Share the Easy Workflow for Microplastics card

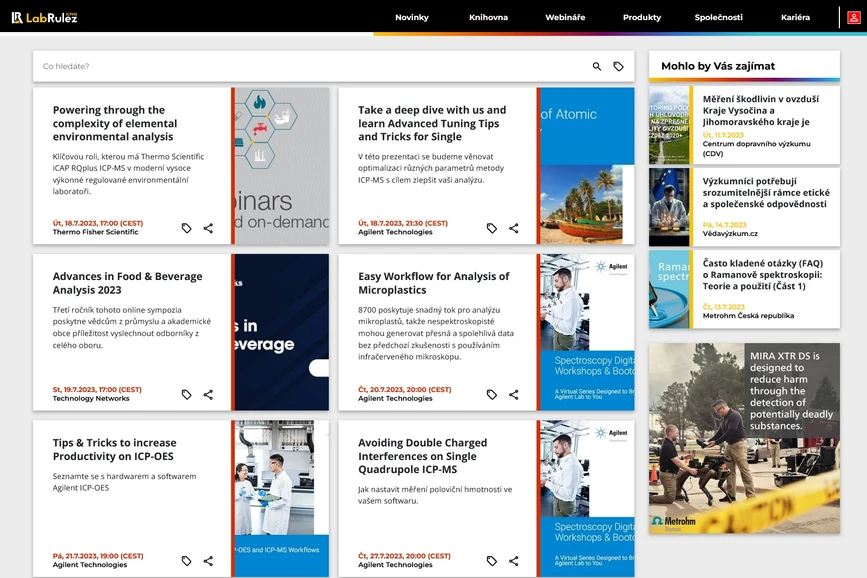click(514, 394)
